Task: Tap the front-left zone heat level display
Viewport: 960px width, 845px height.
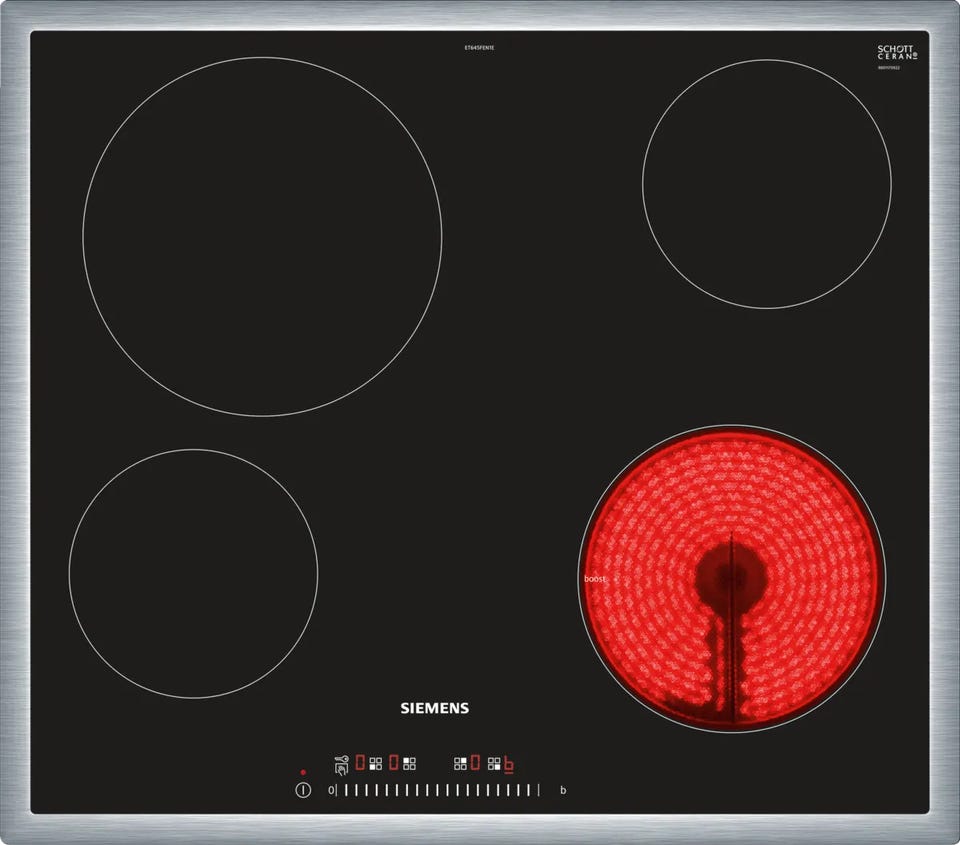Action: click(360, 763)
